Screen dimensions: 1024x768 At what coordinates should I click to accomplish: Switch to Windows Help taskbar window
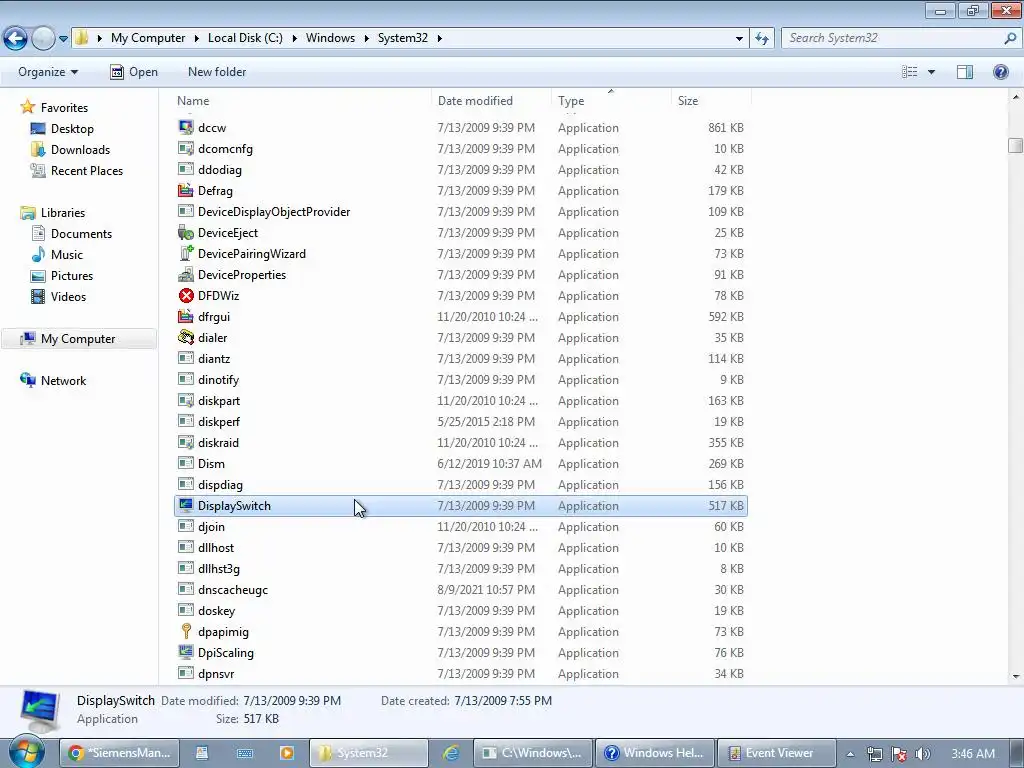click(655, 753)
